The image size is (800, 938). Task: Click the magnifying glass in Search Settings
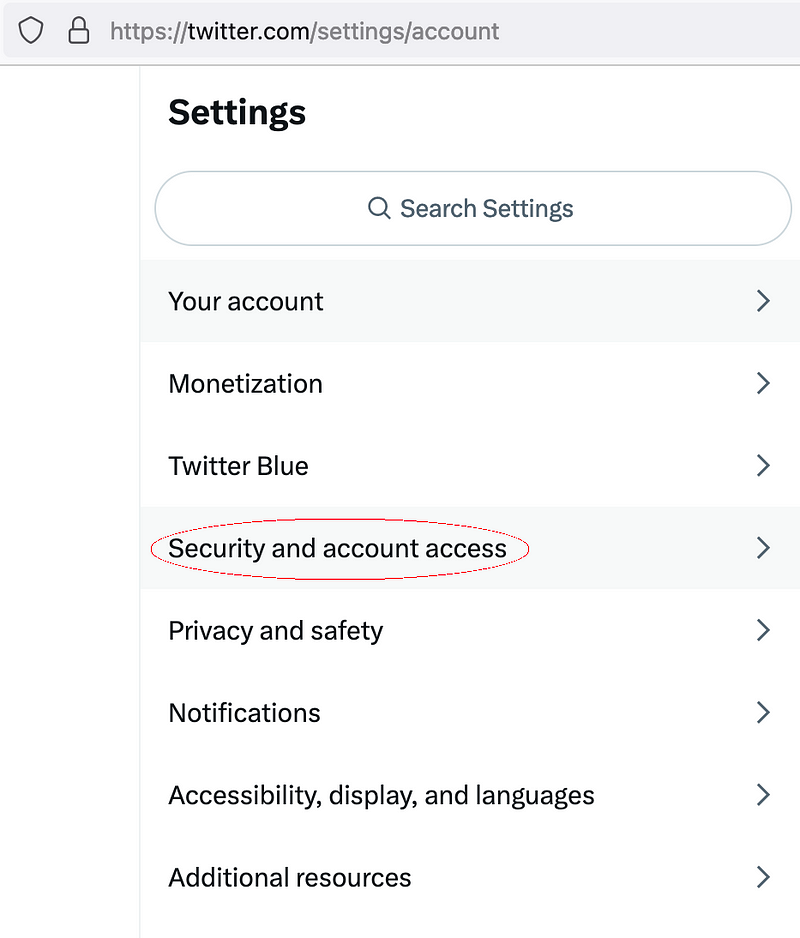[379, 208]
